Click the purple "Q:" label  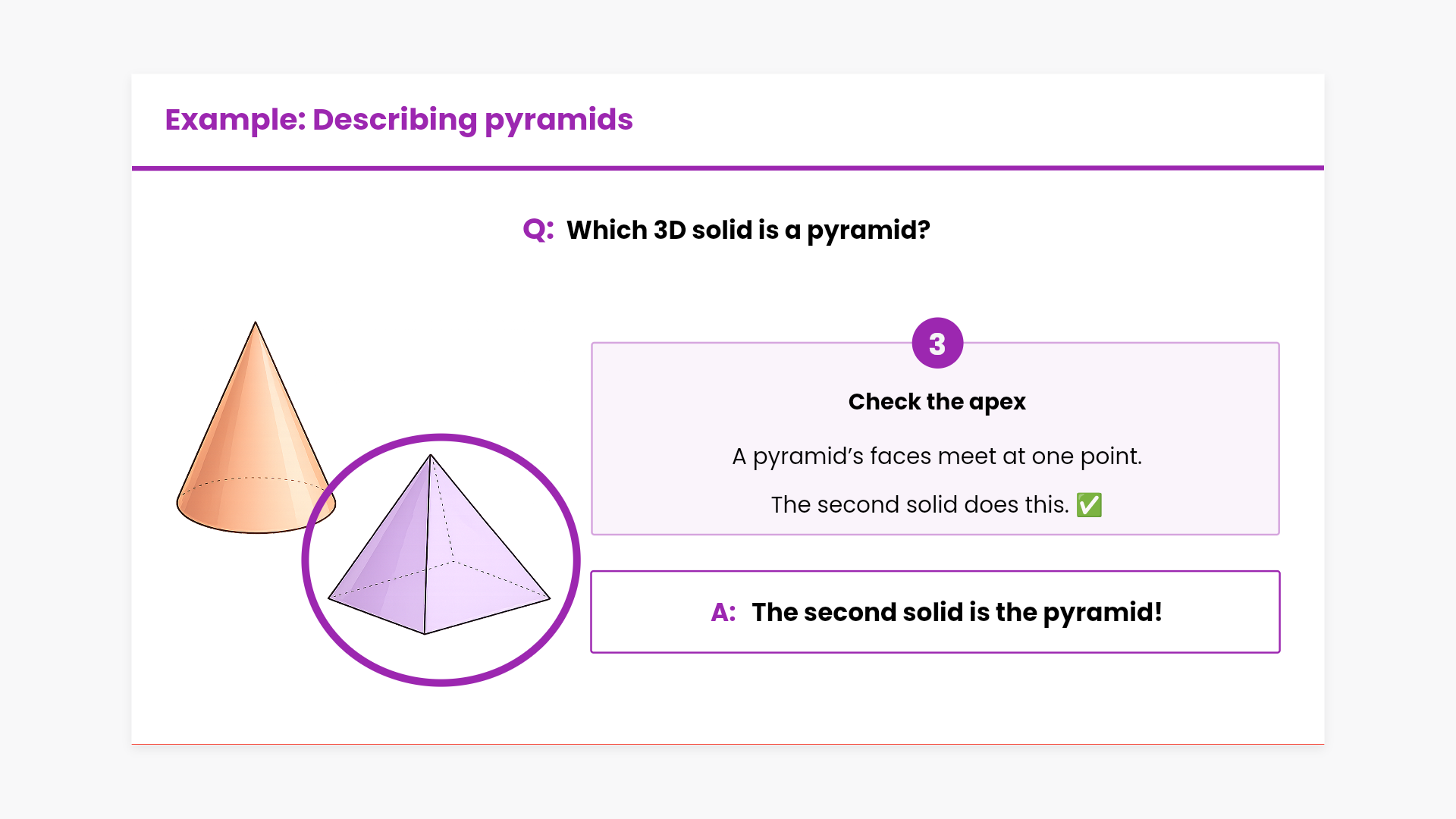[x=538, y=230]
